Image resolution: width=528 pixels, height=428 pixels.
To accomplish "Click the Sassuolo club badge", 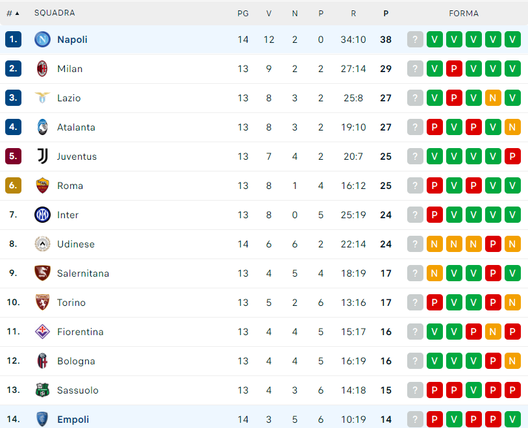I will pos(42,390).
